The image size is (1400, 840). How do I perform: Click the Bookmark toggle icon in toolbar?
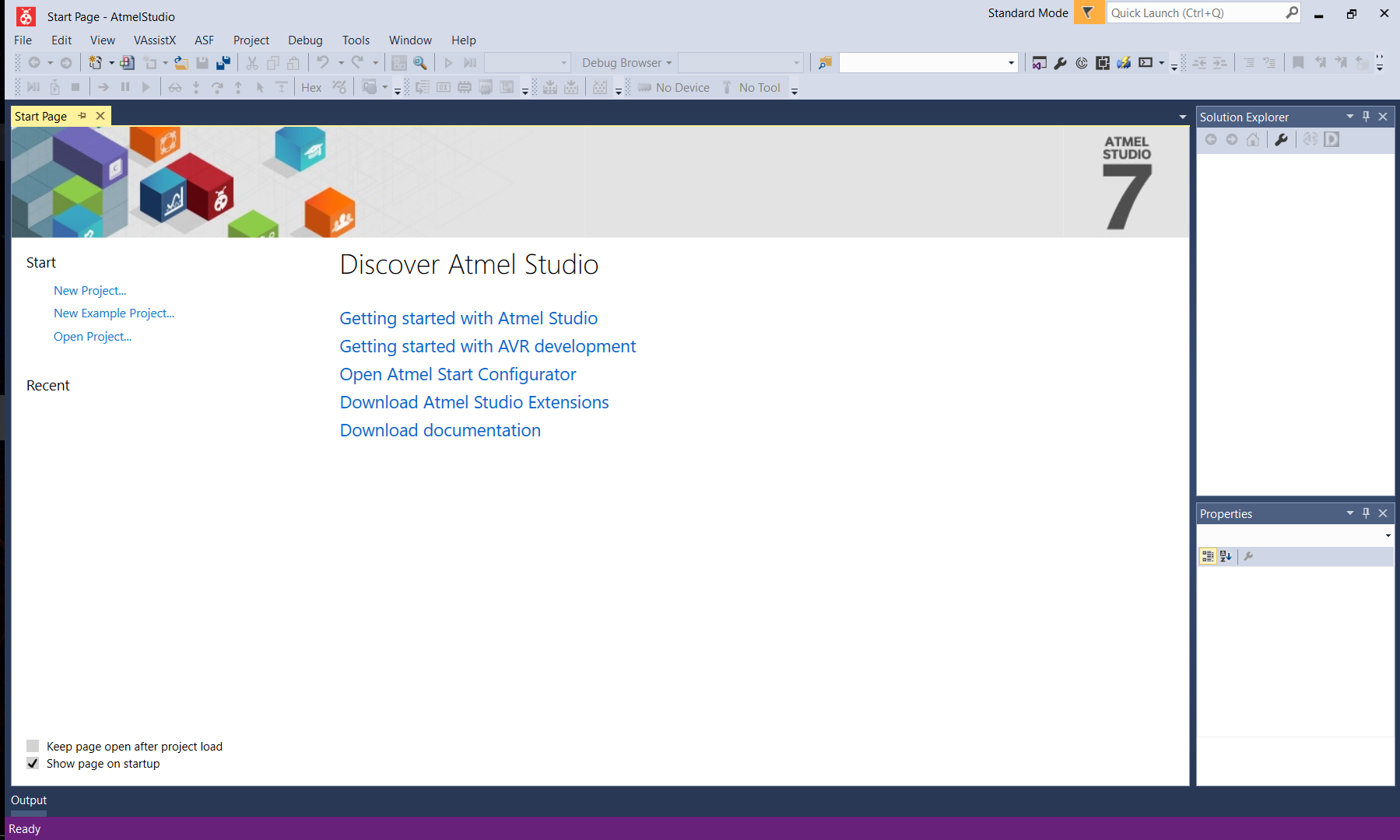1298,63
